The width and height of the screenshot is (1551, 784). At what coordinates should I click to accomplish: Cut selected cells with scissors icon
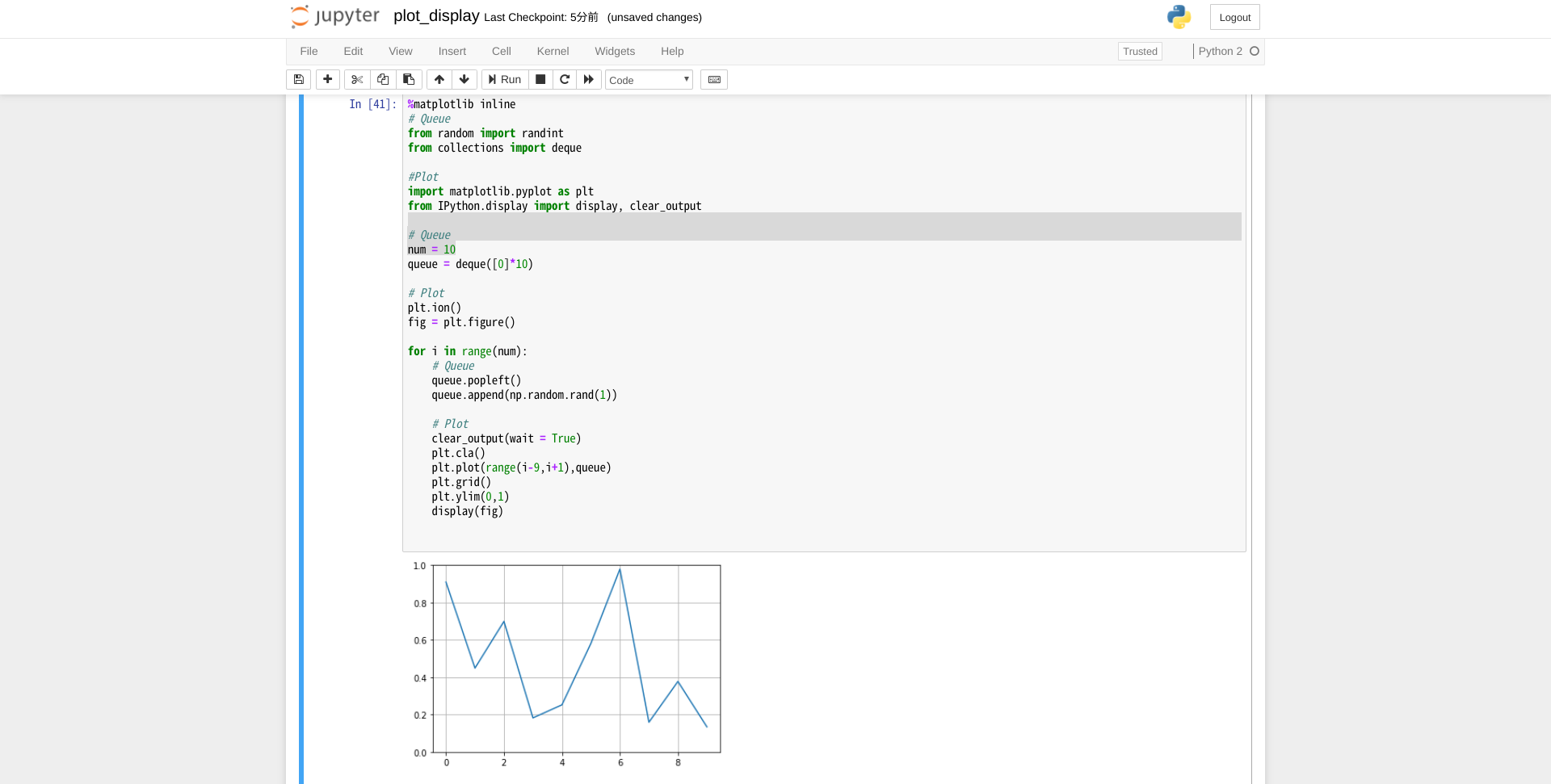(357, 79)
